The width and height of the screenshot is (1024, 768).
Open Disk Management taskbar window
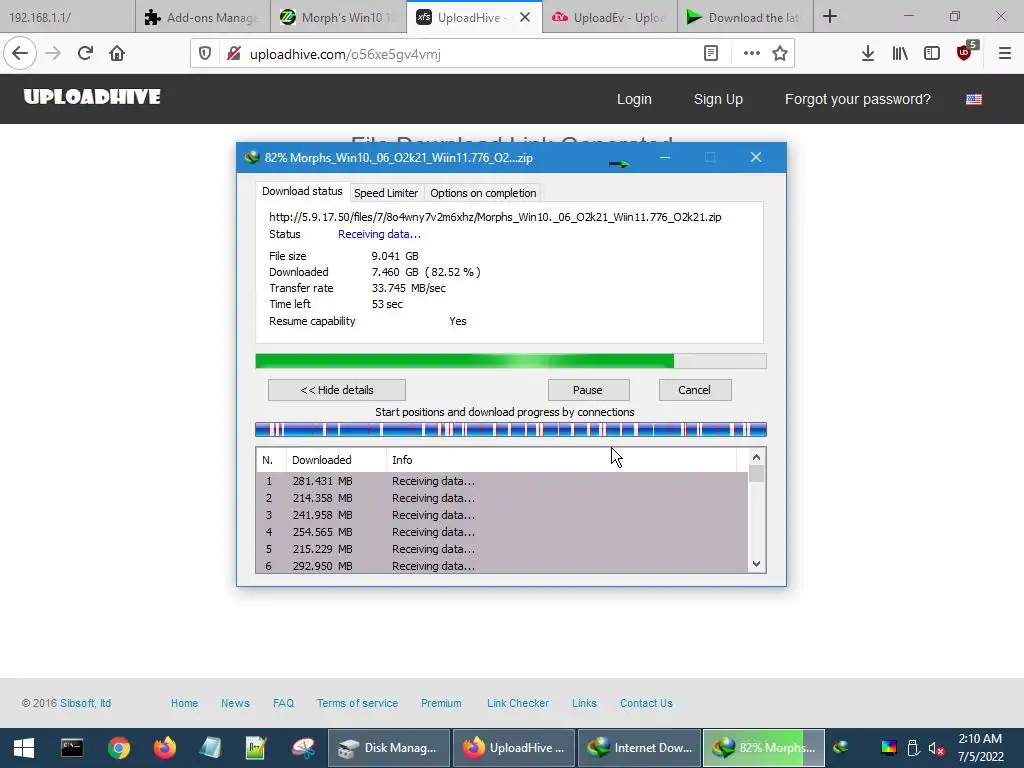389,748
